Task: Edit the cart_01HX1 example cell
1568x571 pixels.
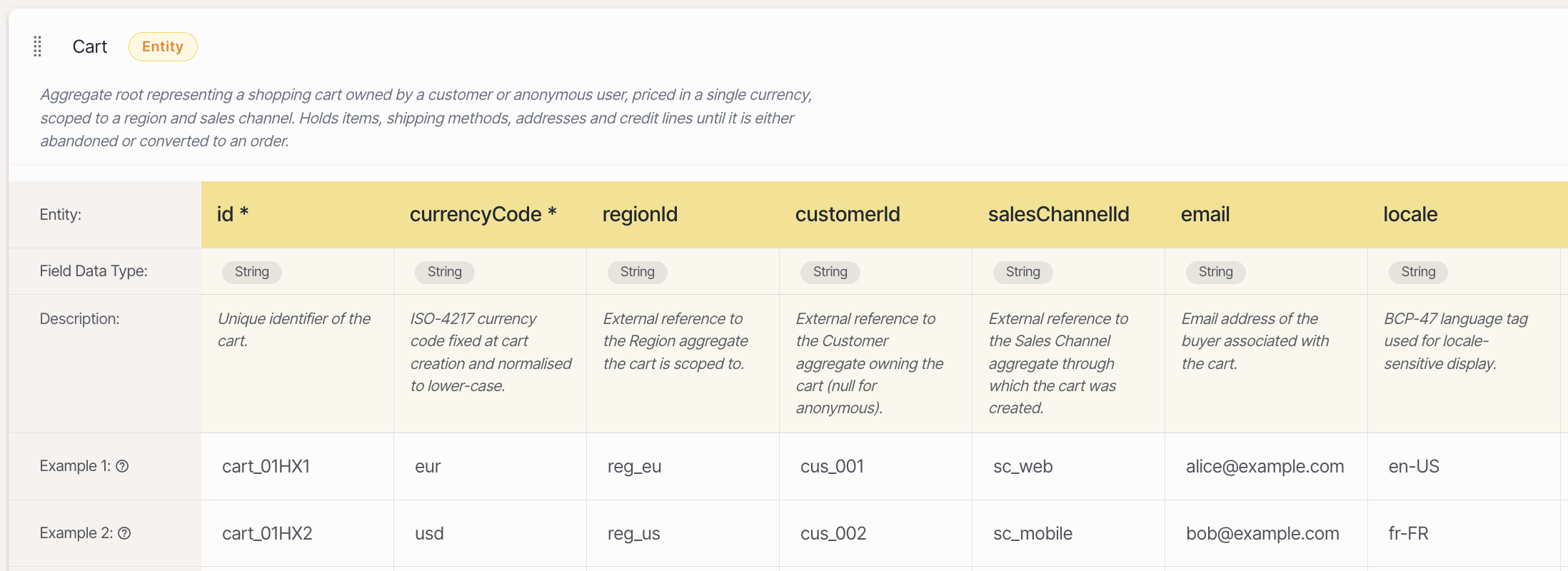Action: (266, 466)
